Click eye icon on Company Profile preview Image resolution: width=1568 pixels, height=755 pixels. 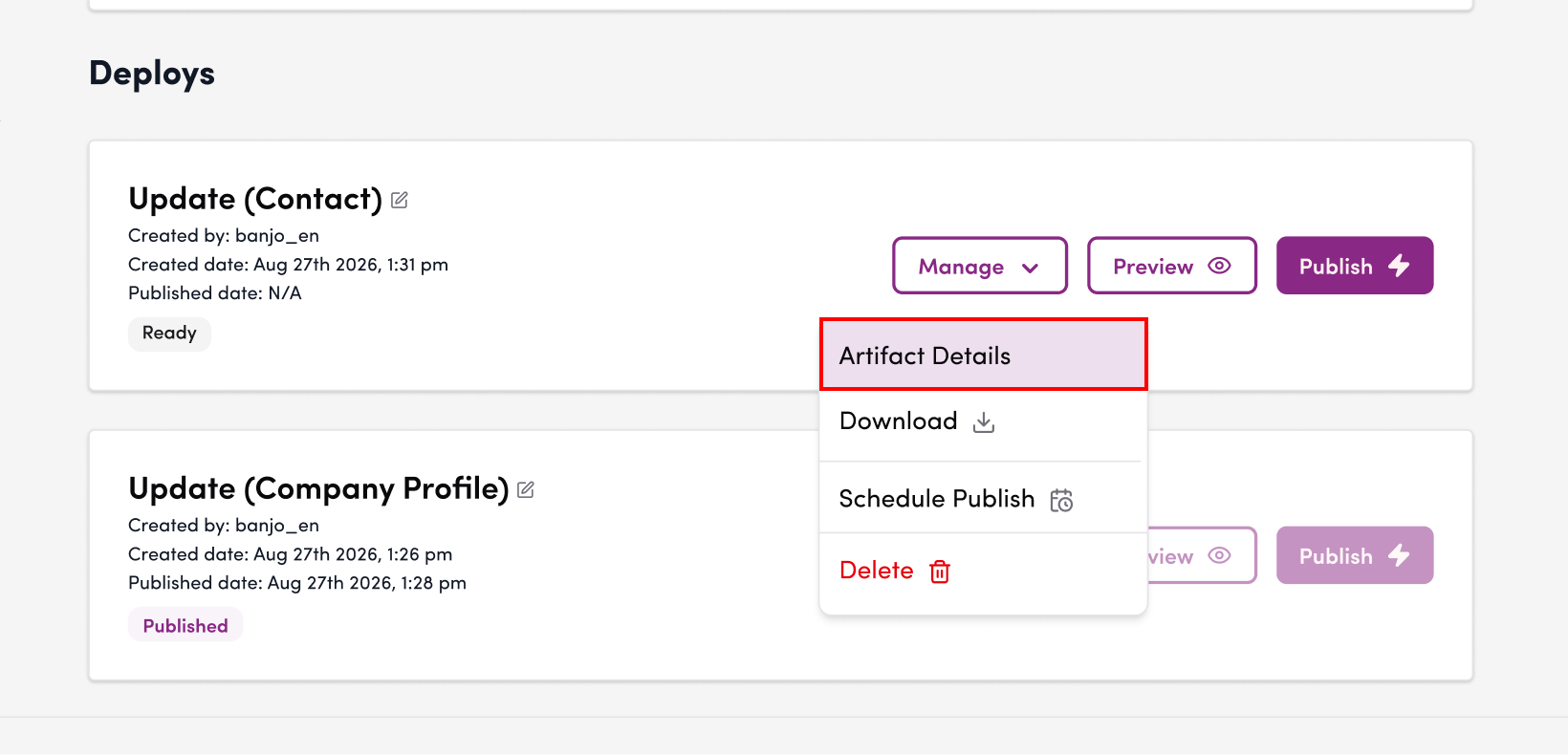pos(1219,555)
